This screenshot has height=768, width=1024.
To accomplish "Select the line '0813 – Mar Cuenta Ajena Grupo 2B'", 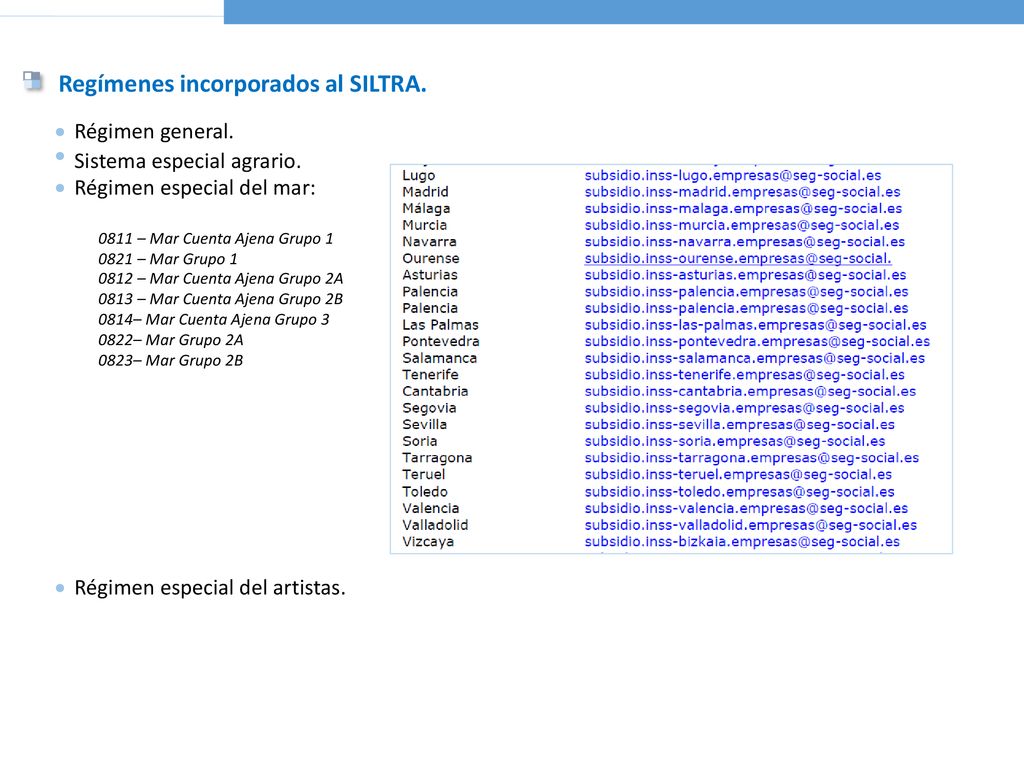I will [x=220, y=299].
